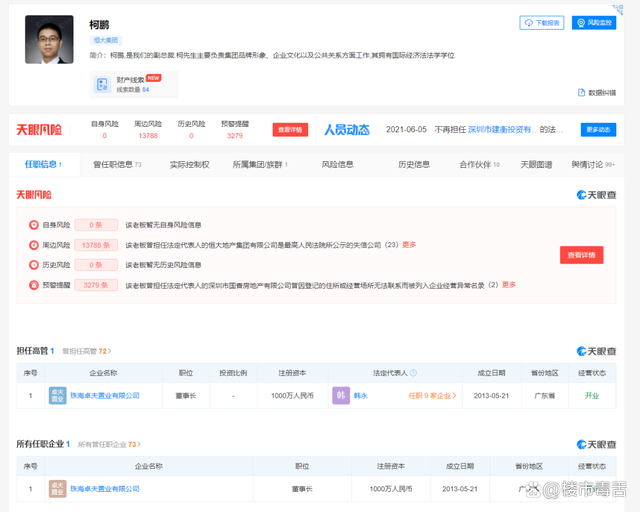Open 深圳市建衡投资有... company link
This screenshot has height=512, width=640.
tap(502, 129)
